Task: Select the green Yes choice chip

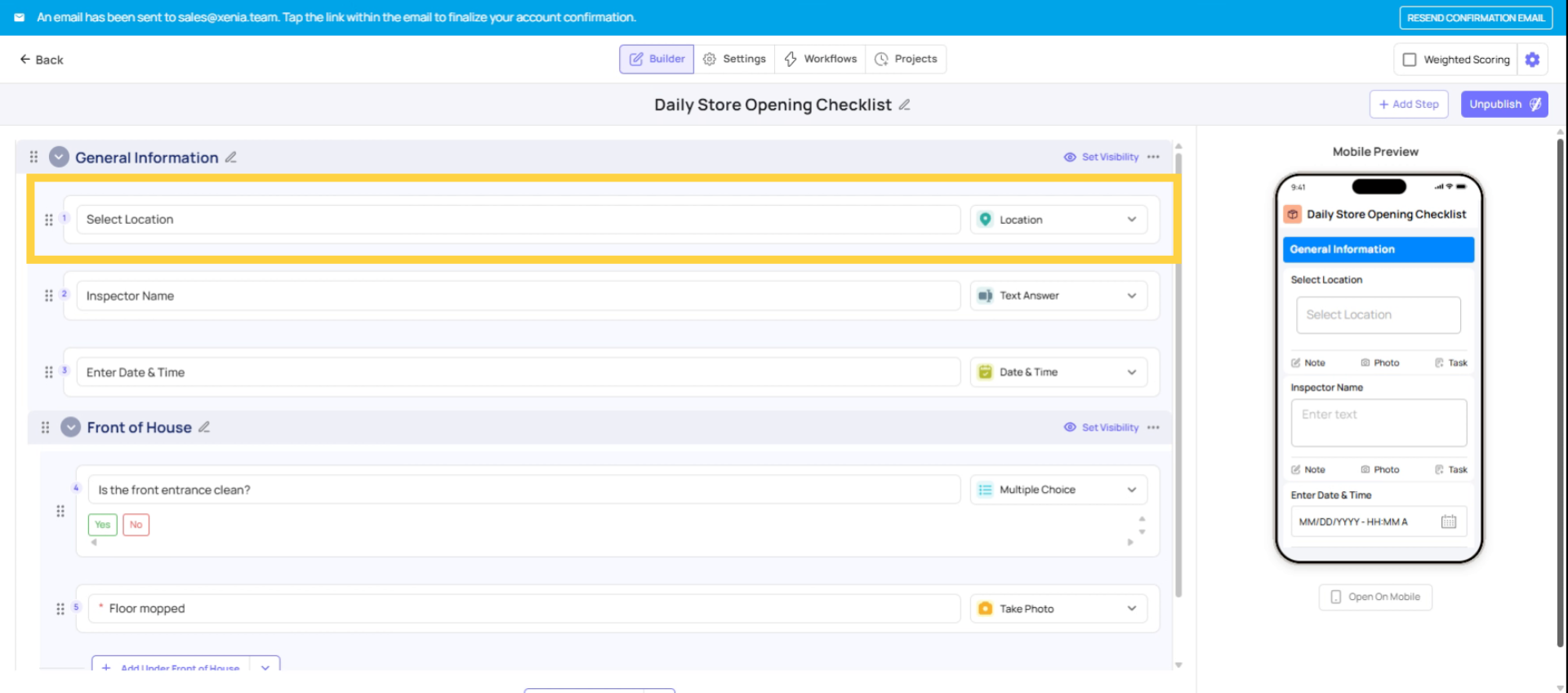Action: (102, 525)
